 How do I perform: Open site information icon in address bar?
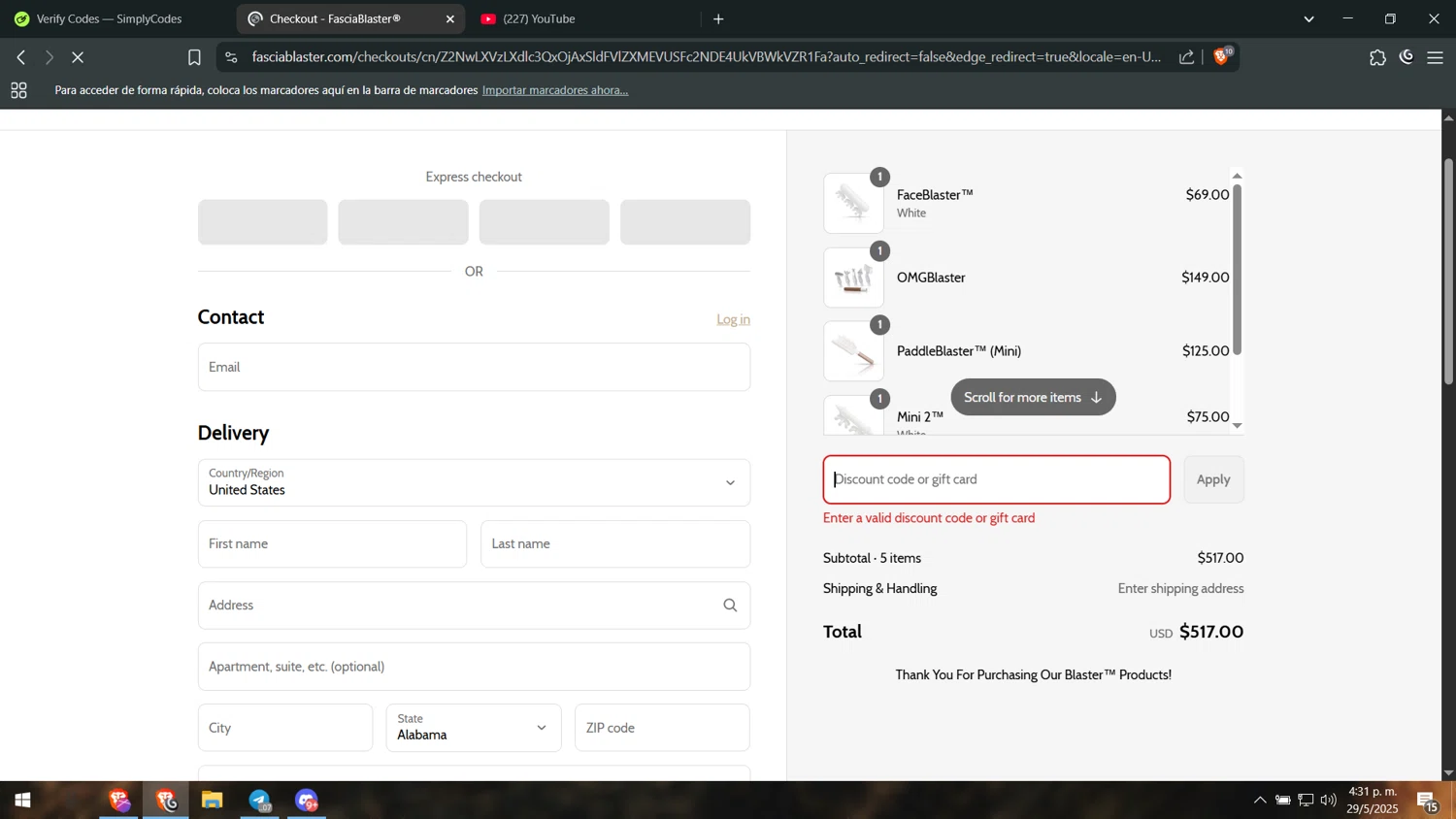pos(231,57)
